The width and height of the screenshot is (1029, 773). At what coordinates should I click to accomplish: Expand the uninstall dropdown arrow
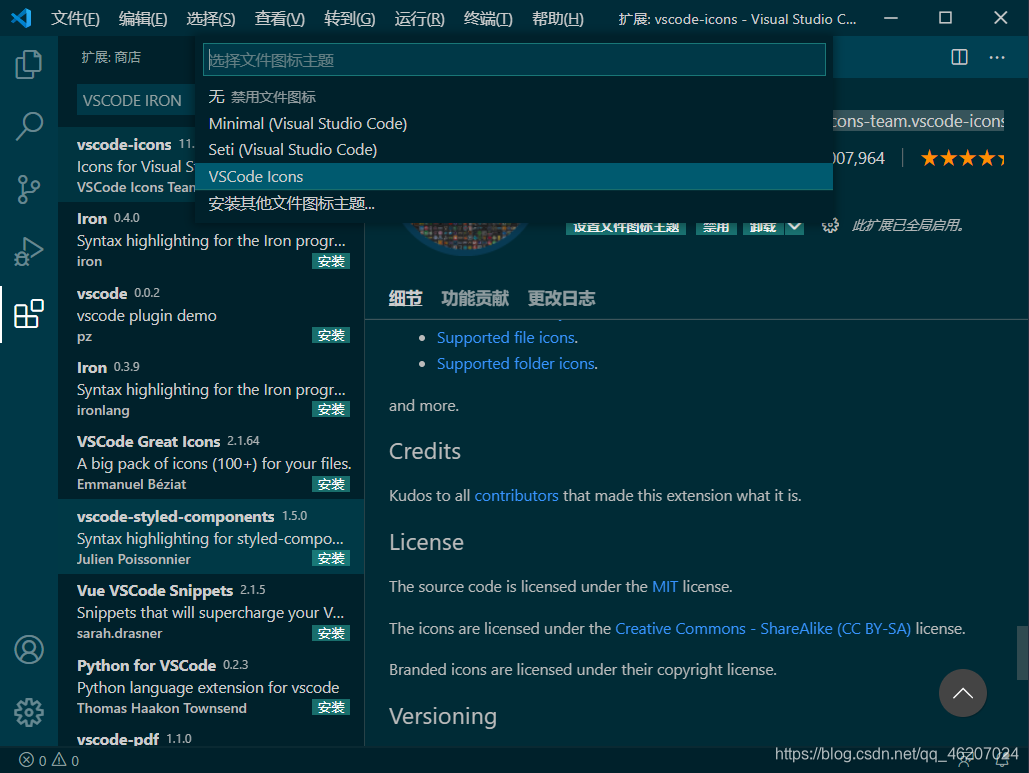[x=794, y=227]
